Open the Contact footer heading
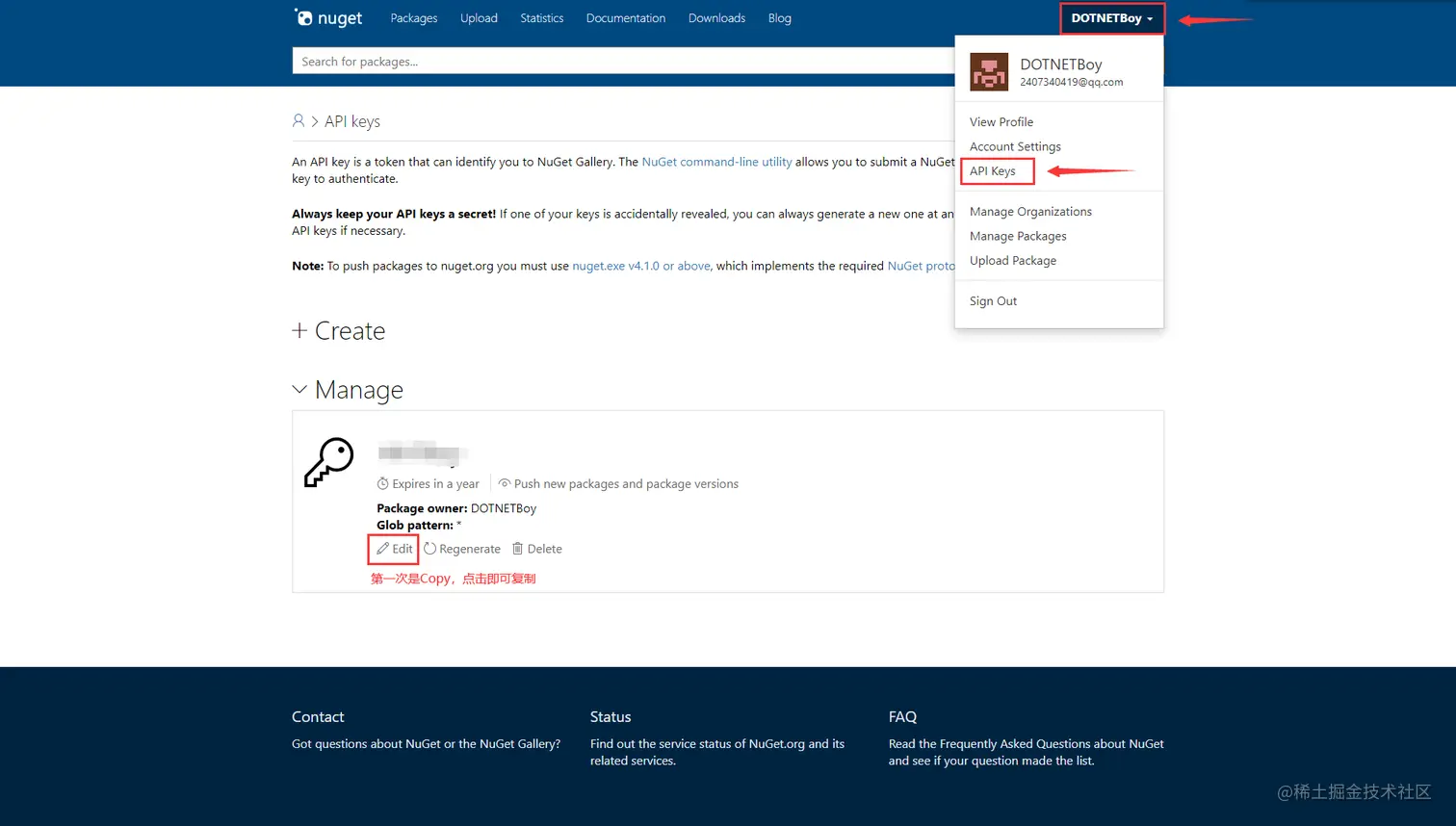Screen dimensions: 1456x826 318,717
